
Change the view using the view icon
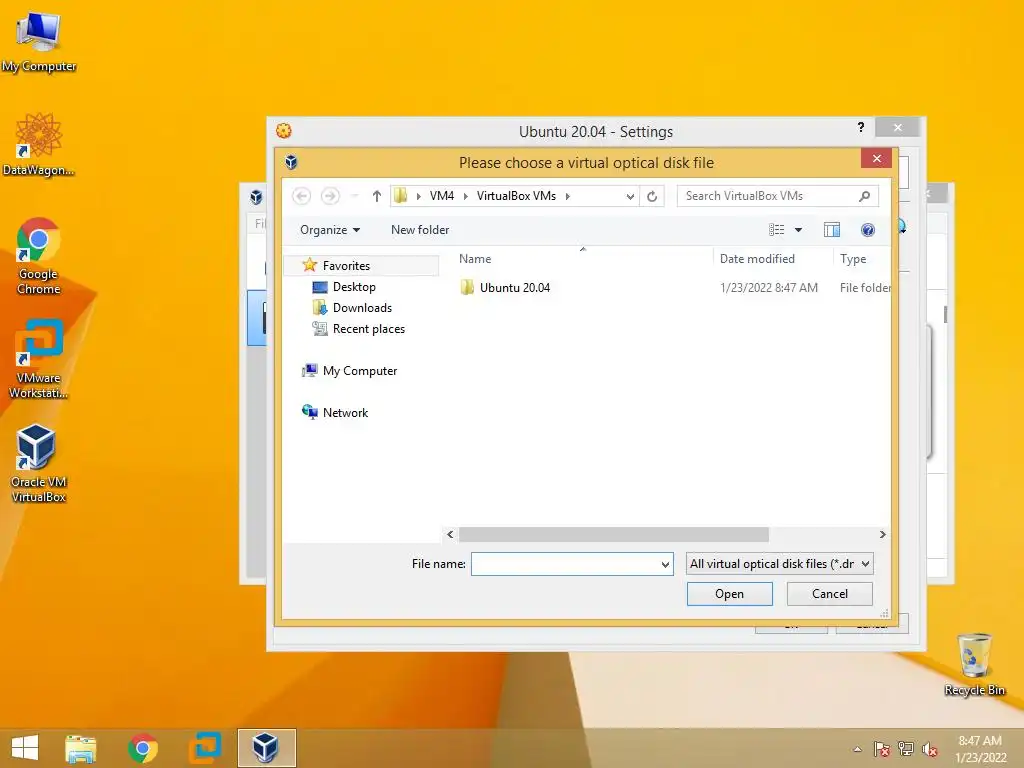click(776, 230)
